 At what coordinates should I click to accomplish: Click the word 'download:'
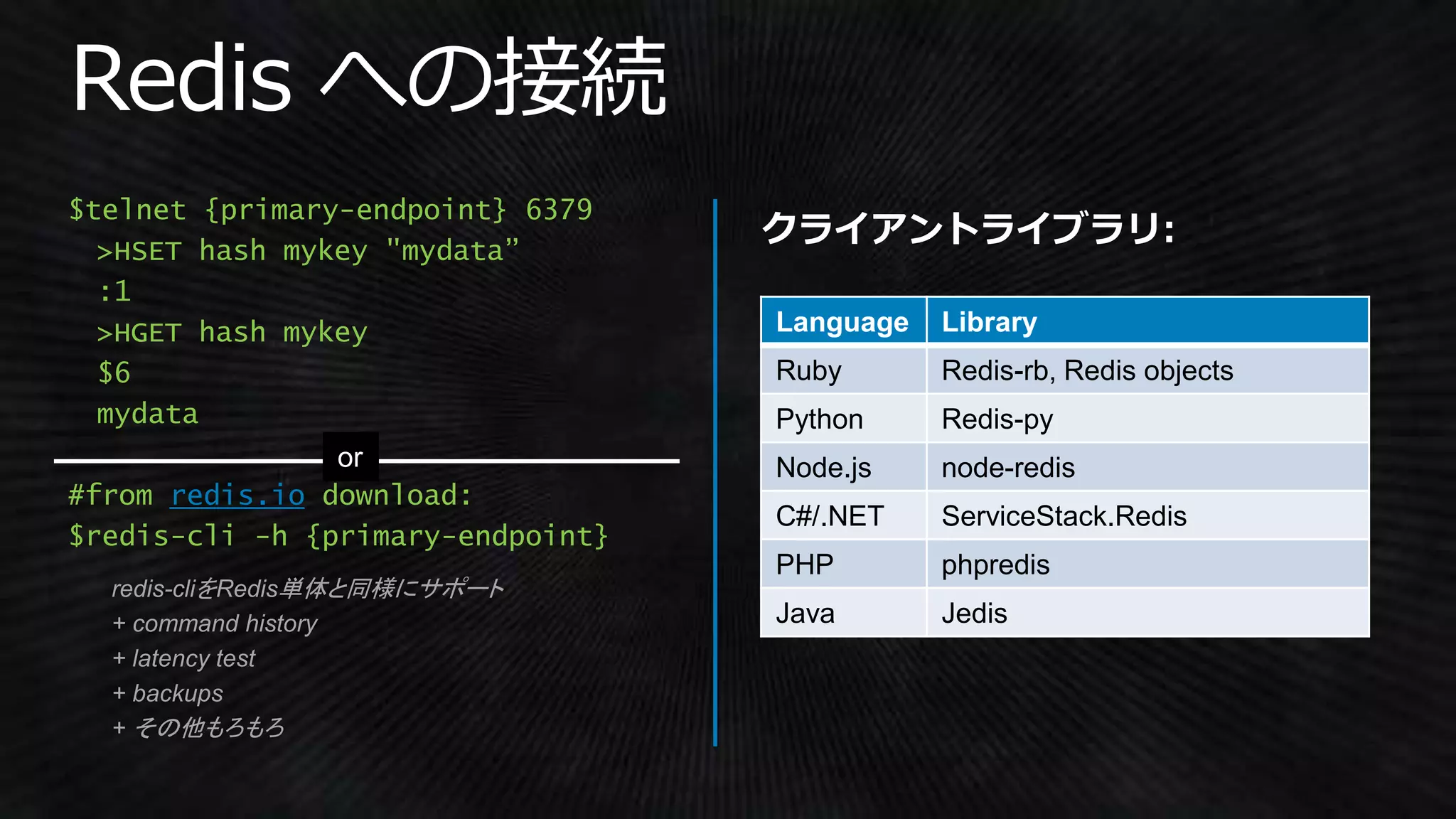397,495
